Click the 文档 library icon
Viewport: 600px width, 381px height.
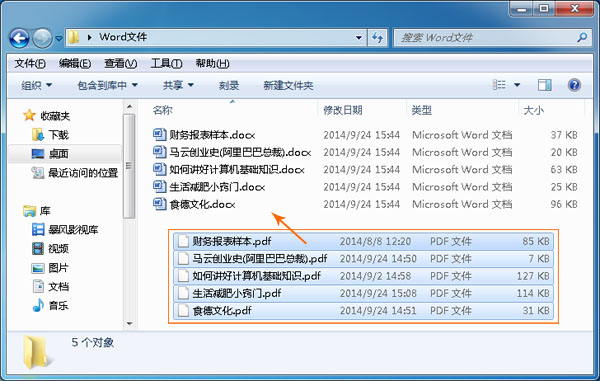pyautogui.click(x=38, y=287)
